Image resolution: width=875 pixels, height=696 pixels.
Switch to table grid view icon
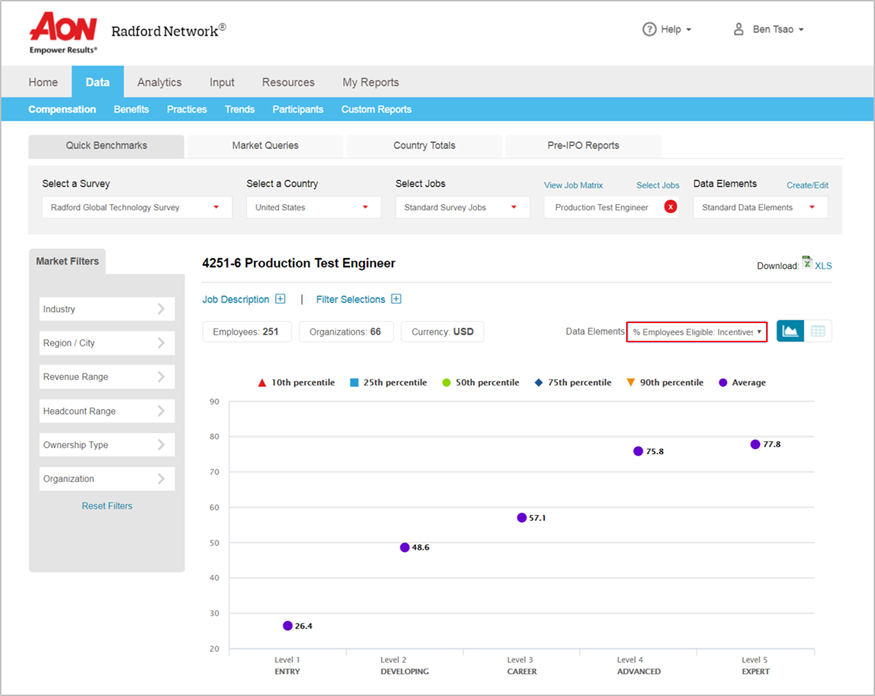point(818,331)
